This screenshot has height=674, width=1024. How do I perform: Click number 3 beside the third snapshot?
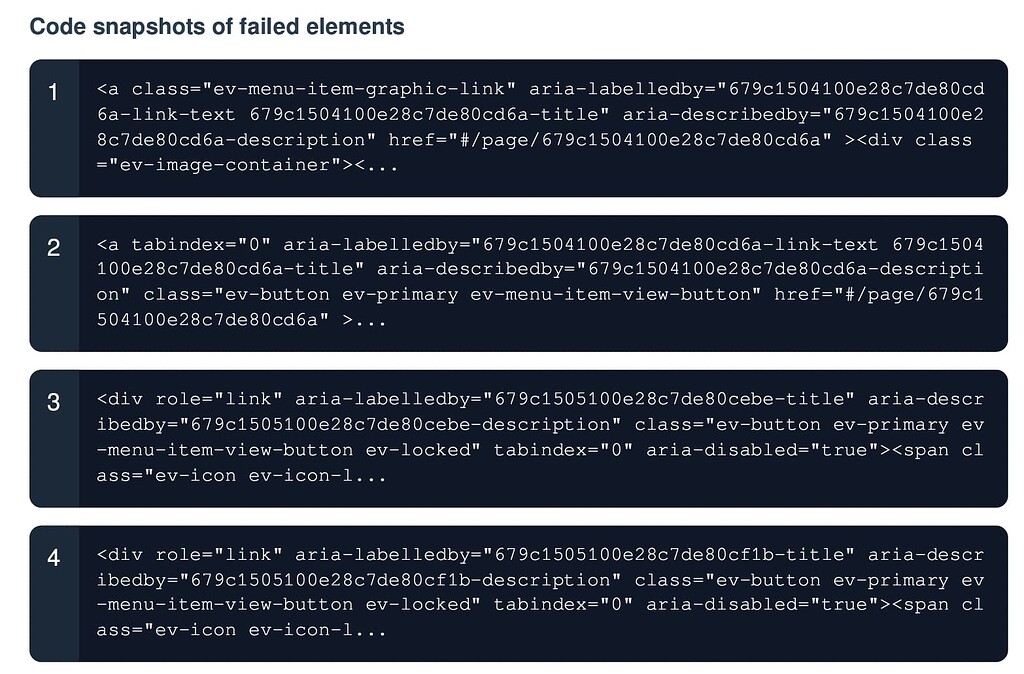[x=54, y=402]
